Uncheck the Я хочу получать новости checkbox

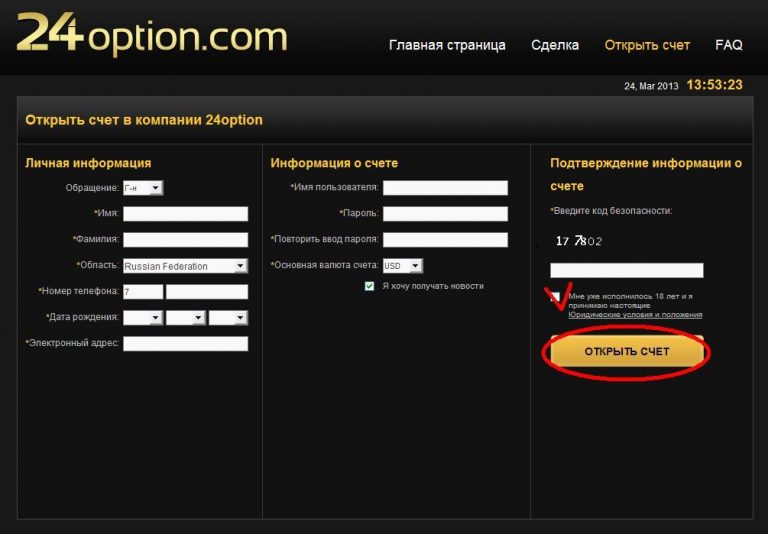click(x=369, y=286)
